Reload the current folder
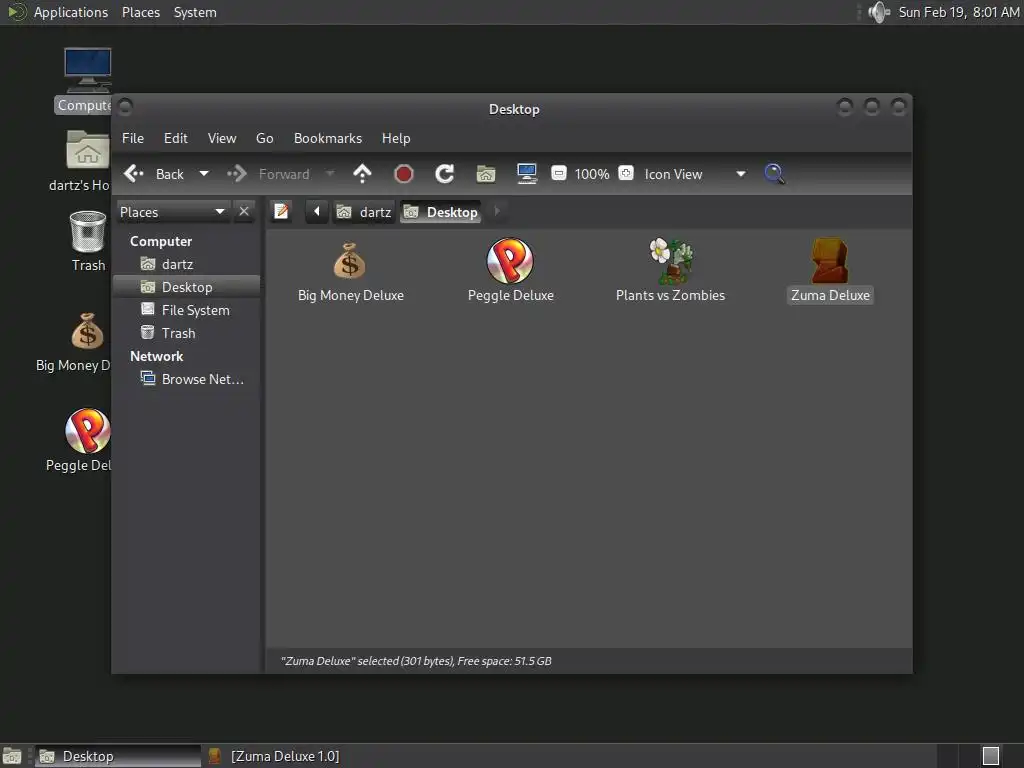 click(445, 174)
